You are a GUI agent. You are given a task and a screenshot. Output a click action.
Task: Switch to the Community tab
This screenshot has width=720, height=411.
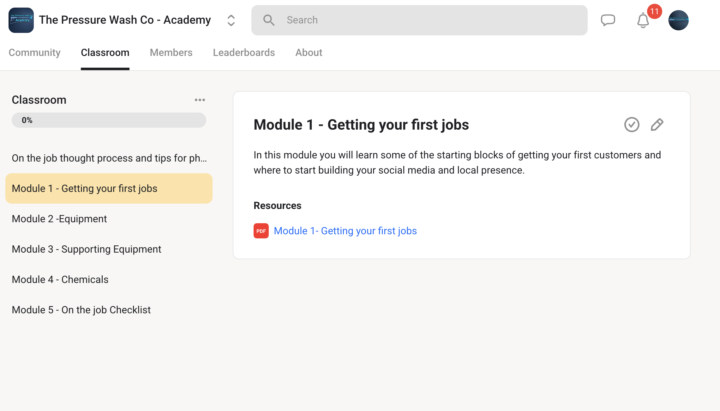point(34,53)
